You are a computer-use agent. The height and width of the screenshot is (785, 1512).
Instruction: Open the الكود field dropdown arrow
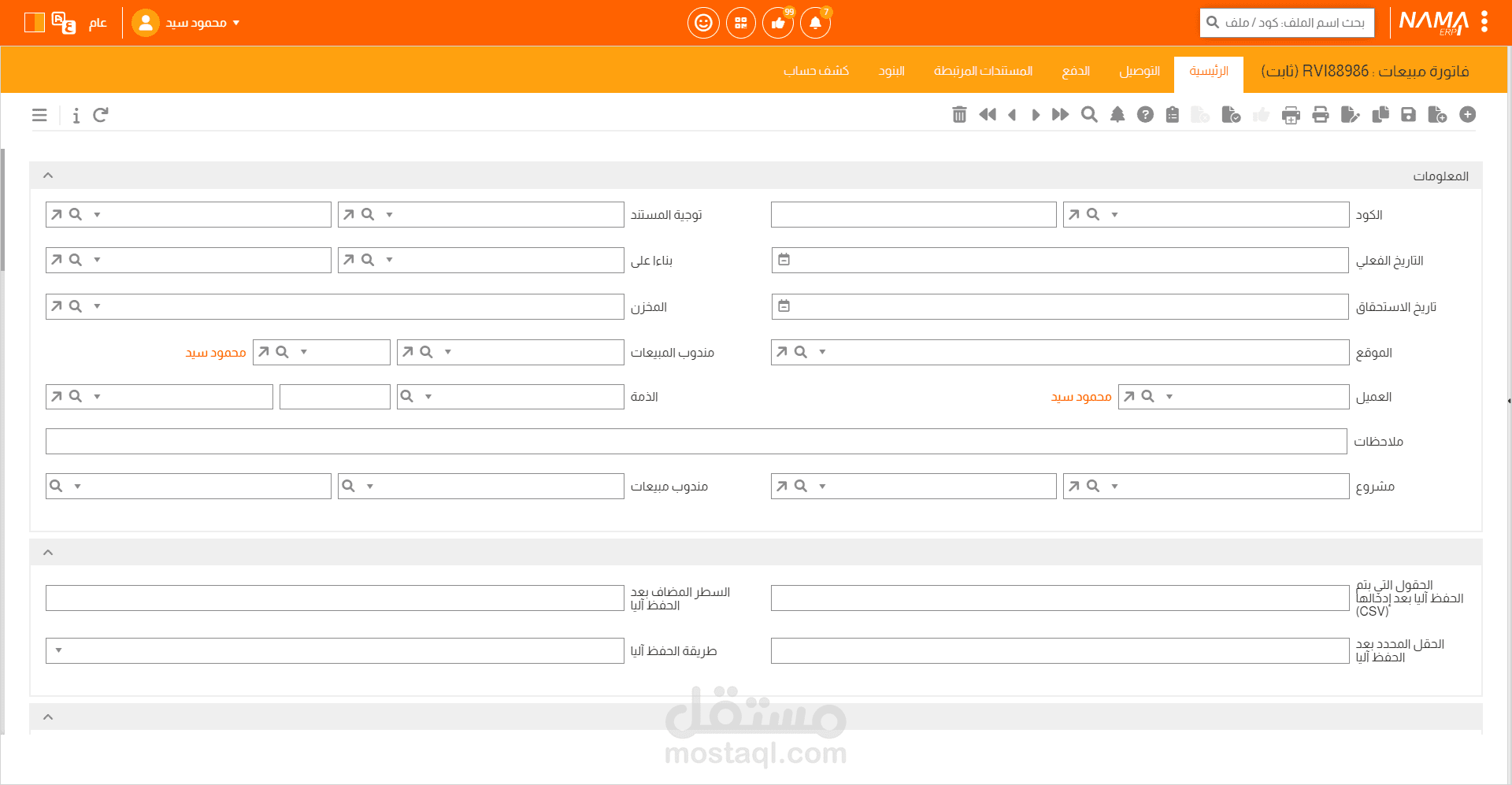point(1114,214)
